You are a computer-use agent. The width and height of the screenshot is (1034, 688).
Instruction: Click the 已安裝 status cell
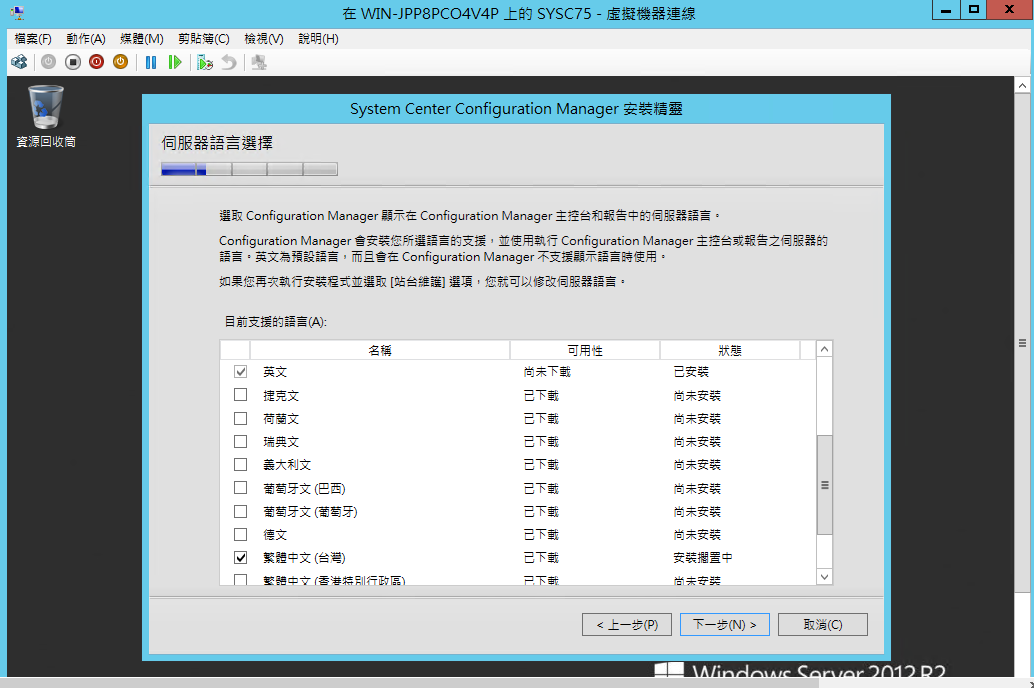coord(691,372)
